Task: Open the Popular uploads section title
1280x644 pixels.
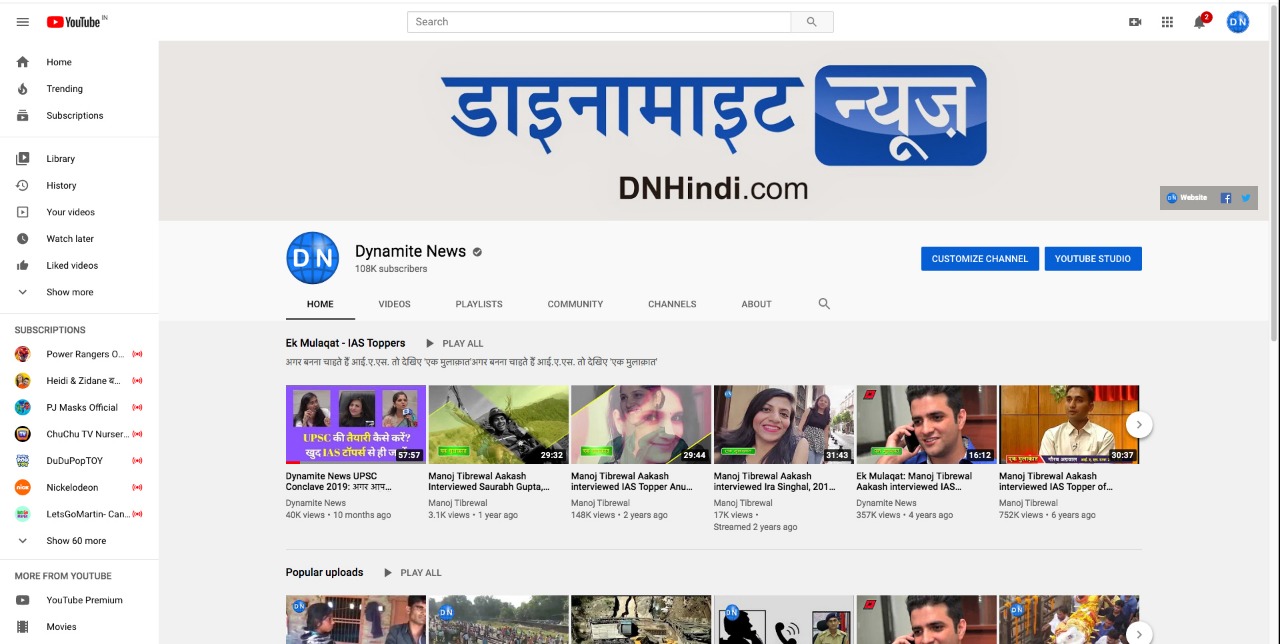Action: point(324,572)
